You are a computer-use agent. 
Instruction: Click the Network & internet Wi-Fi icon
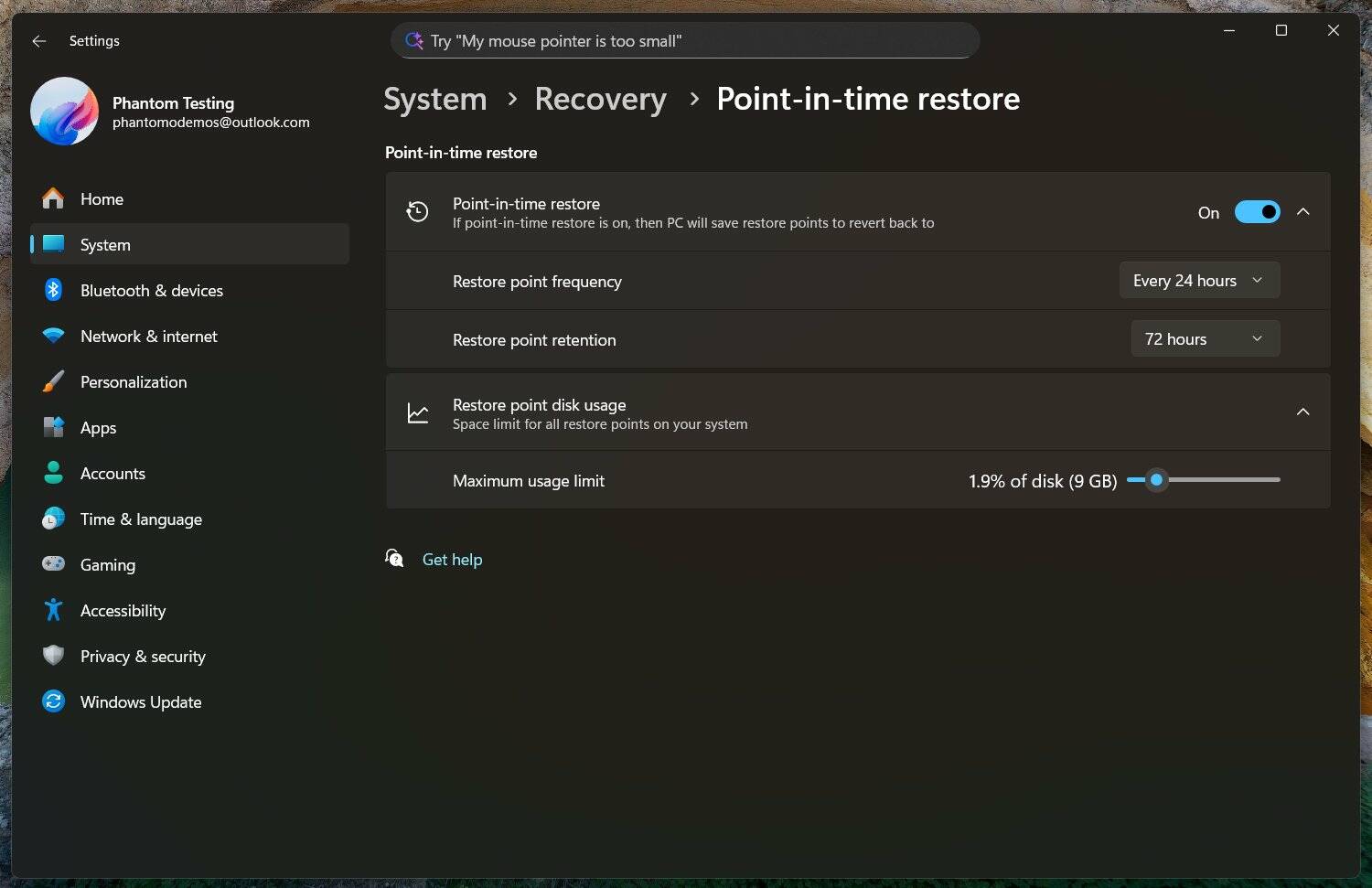click(53, 336)
